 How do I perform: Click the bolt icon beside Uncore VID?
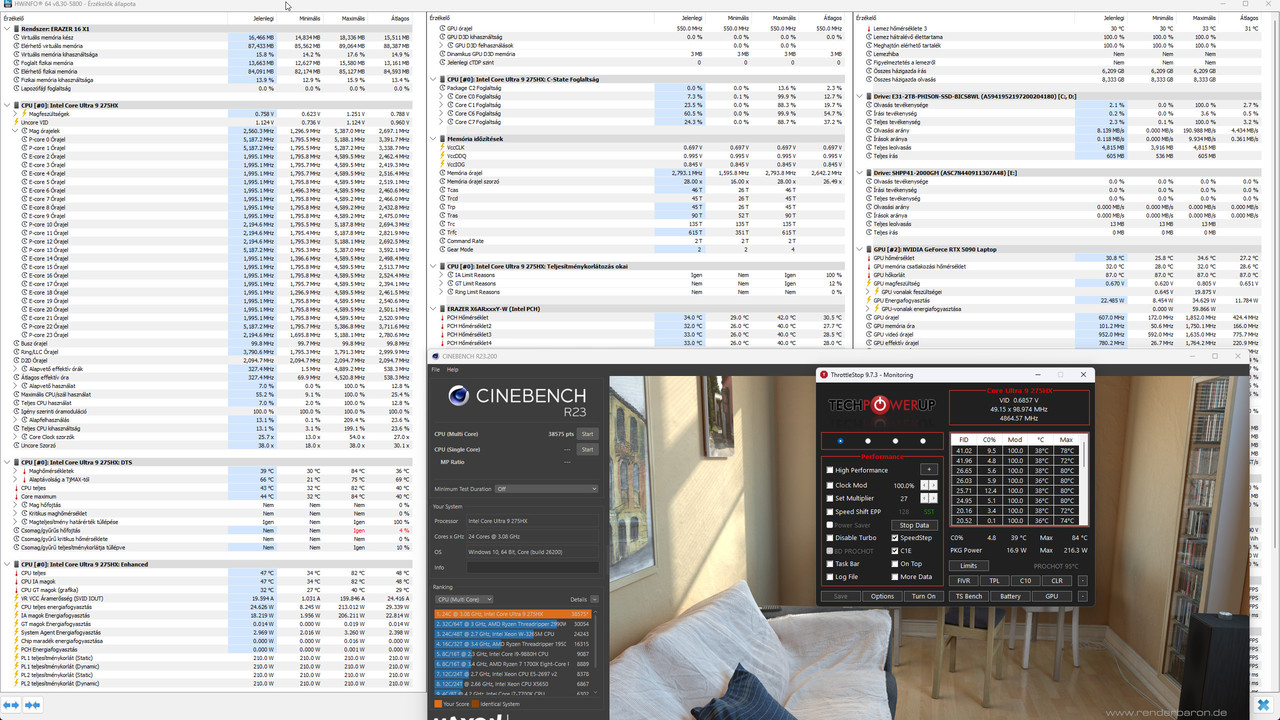click(x=17, y=122)
